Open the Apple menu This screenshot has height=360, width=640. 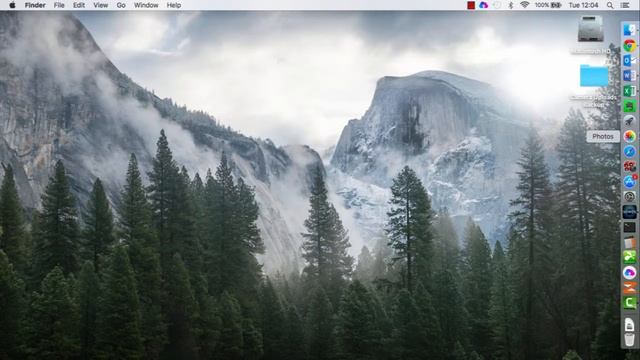[12, 5]
